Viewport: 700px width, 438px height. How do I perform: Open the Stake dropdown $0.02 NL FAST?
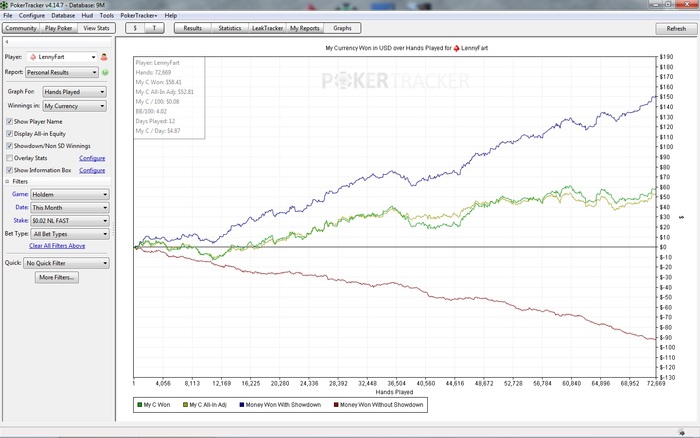(x=70, y=221)
